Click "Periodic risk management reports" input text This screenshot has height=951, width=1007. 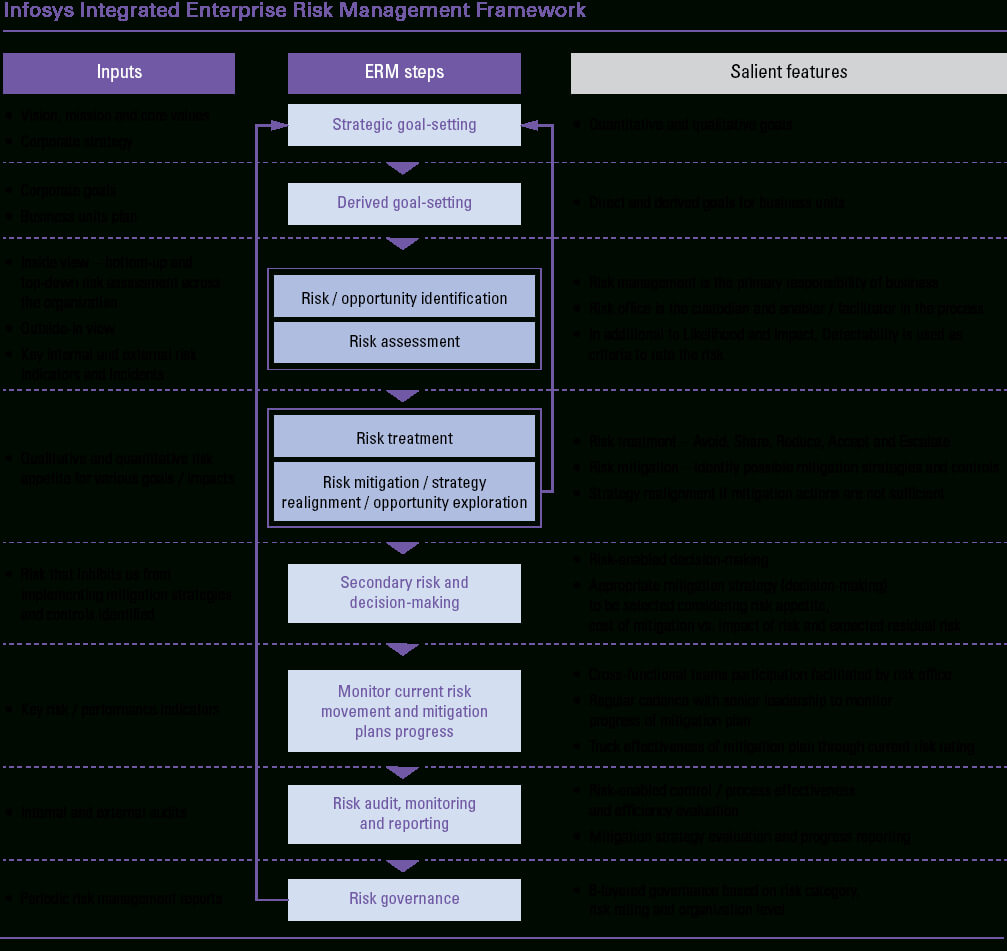point(121,899)
